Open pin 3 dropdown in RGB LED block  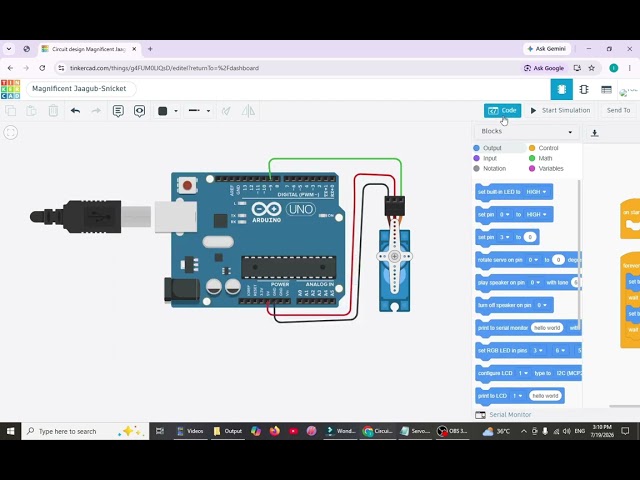(x=538, y=351)
